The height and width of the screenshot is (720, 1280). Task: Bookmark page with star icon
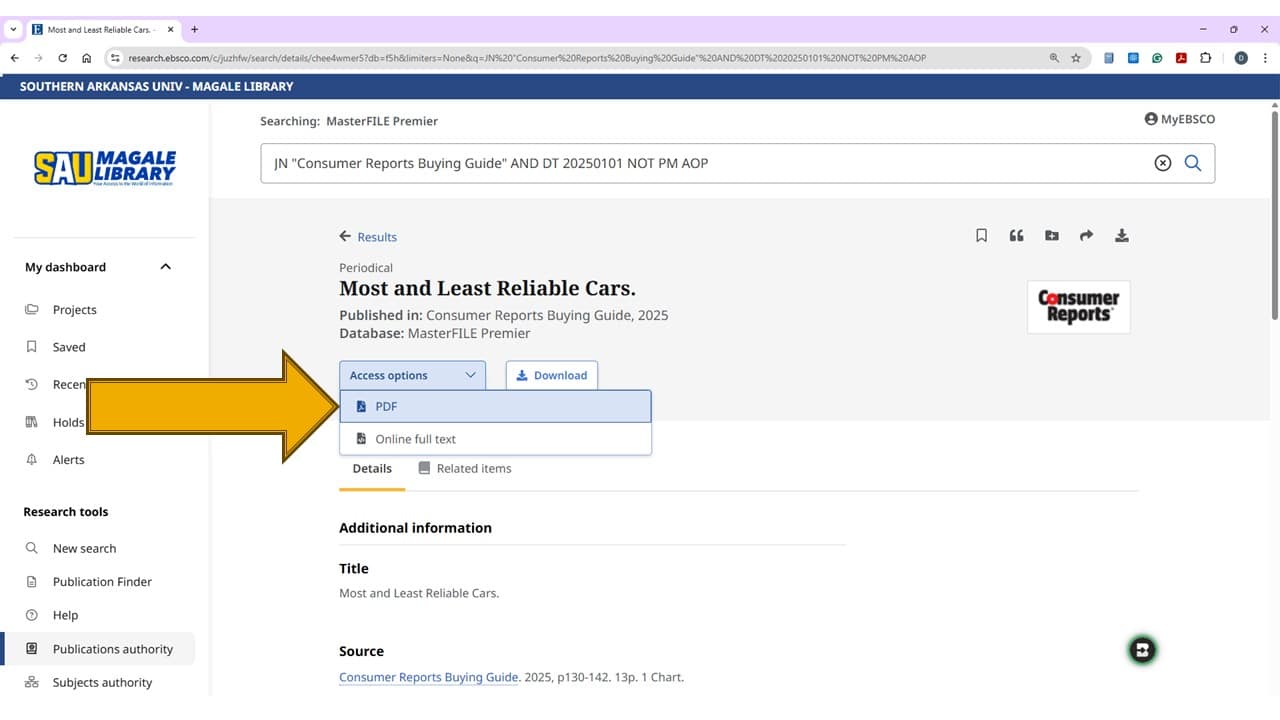[1076, 58]
